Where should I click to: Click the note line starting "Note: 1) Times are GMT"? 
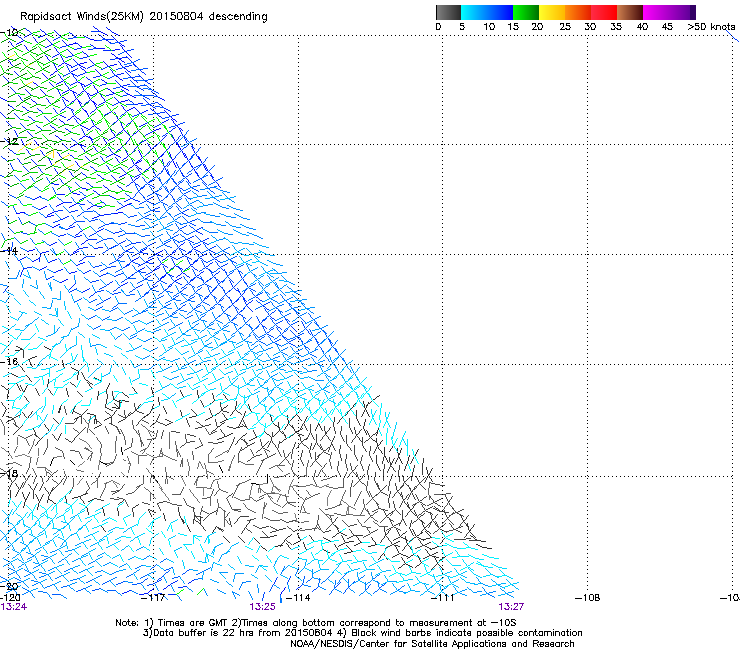pyautogui.click(x=316, y=623)
